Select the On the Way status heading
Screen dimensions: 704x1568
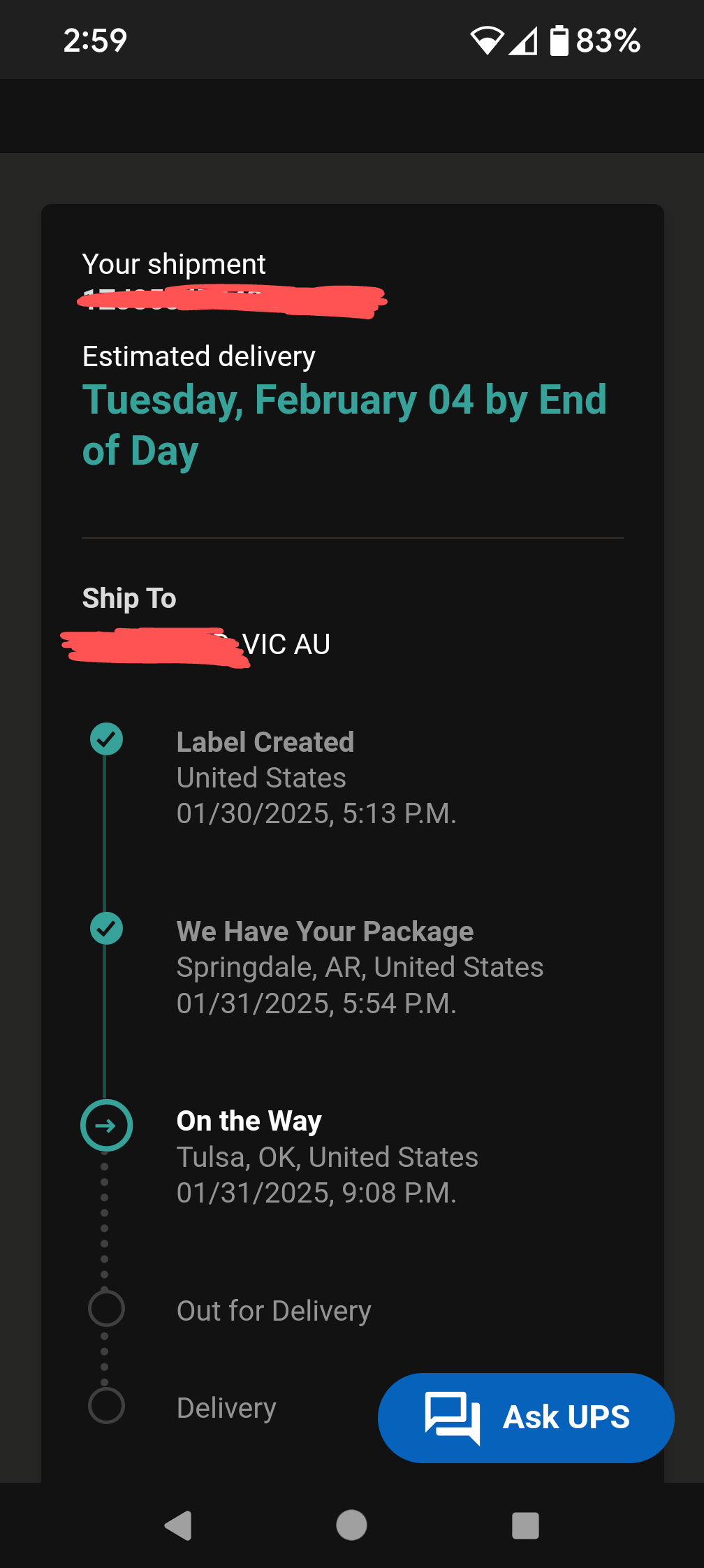pyautogui.click(x=249, y=1121)
